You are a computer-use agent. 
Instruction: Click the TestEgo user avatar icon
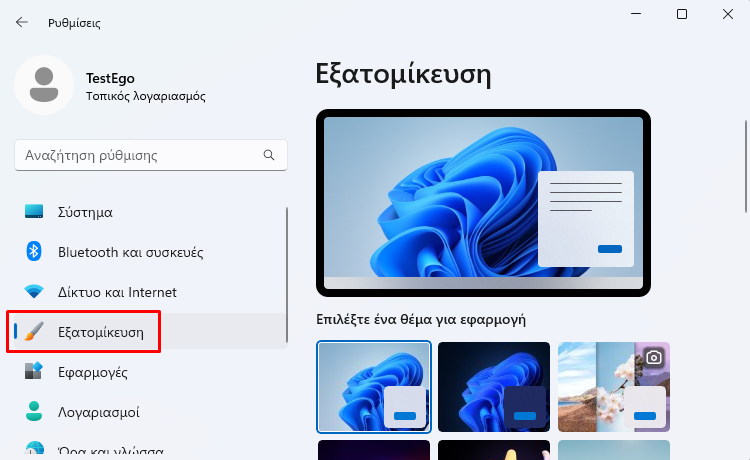point(44,85)
